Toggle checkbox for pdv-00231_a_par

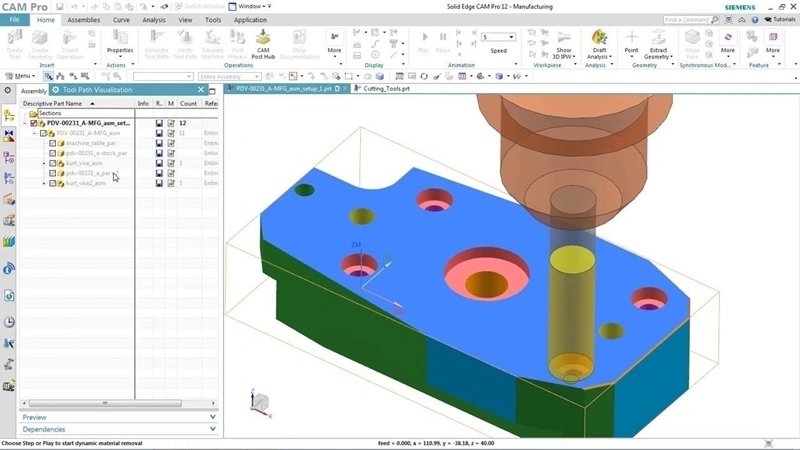pyautogui.click(x=53, y=173)
